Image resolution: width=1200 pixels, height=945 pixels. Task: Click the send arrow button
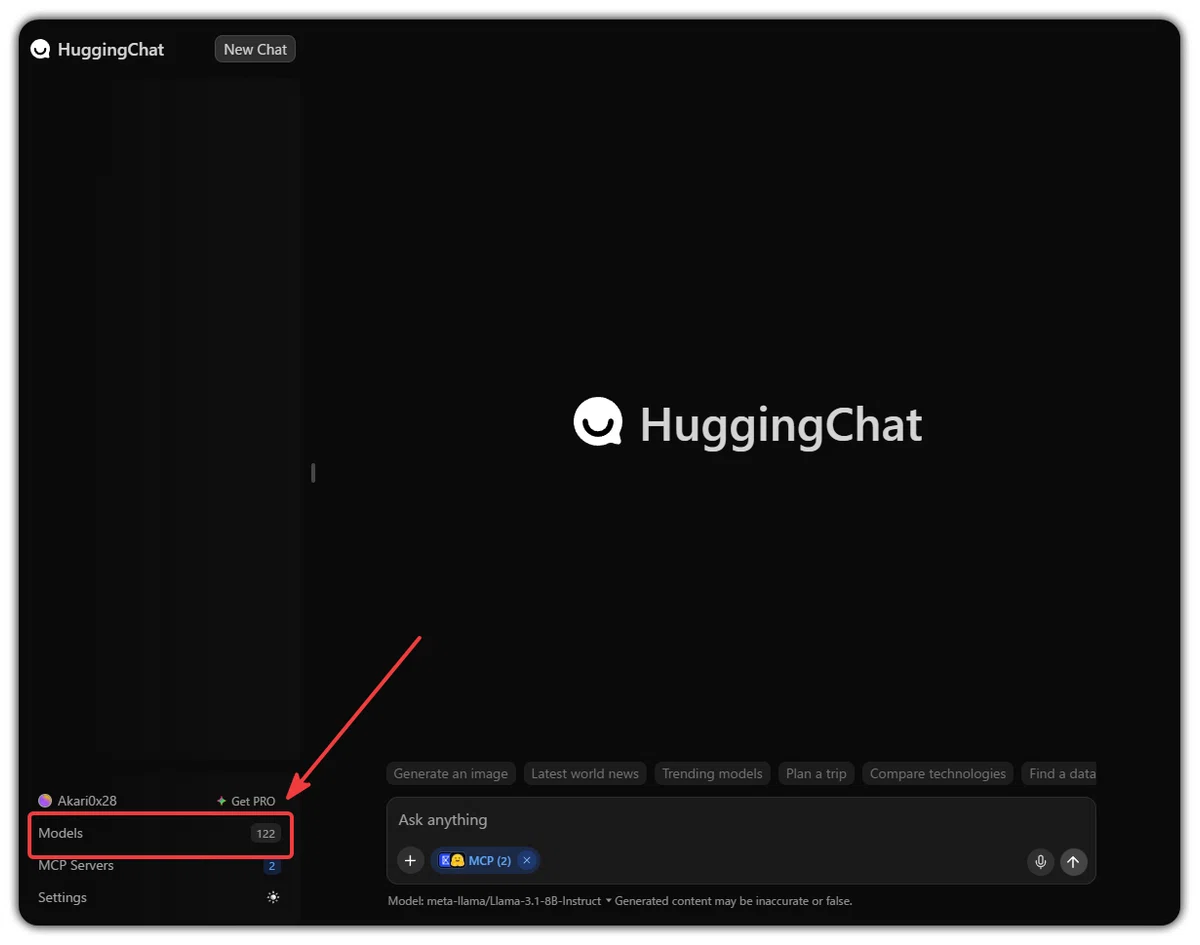click(x=1074, y=861)
